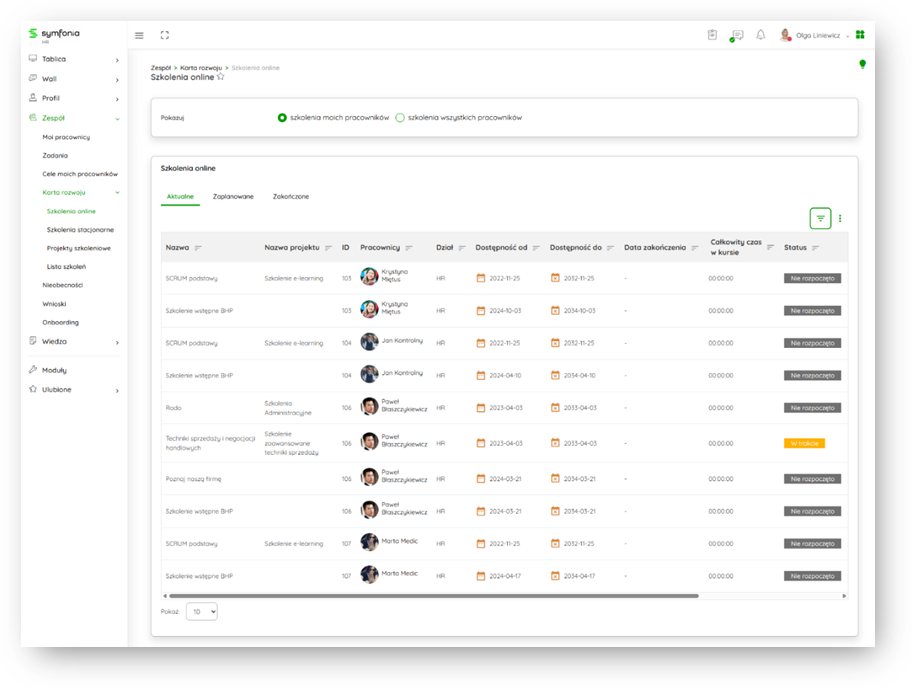Switch to the Zakończone tab
The width and height of the screenshot is (913, 688).
(x=290, y=197)
